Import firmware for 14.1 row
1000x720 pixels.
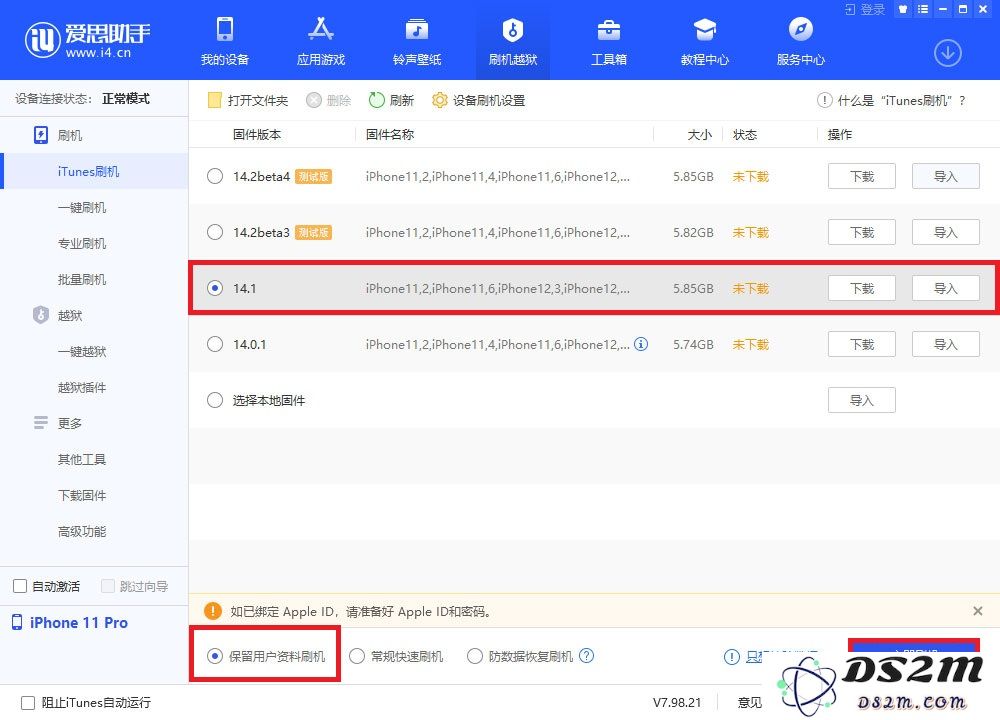pyautogui.click(x=946, y=288)
